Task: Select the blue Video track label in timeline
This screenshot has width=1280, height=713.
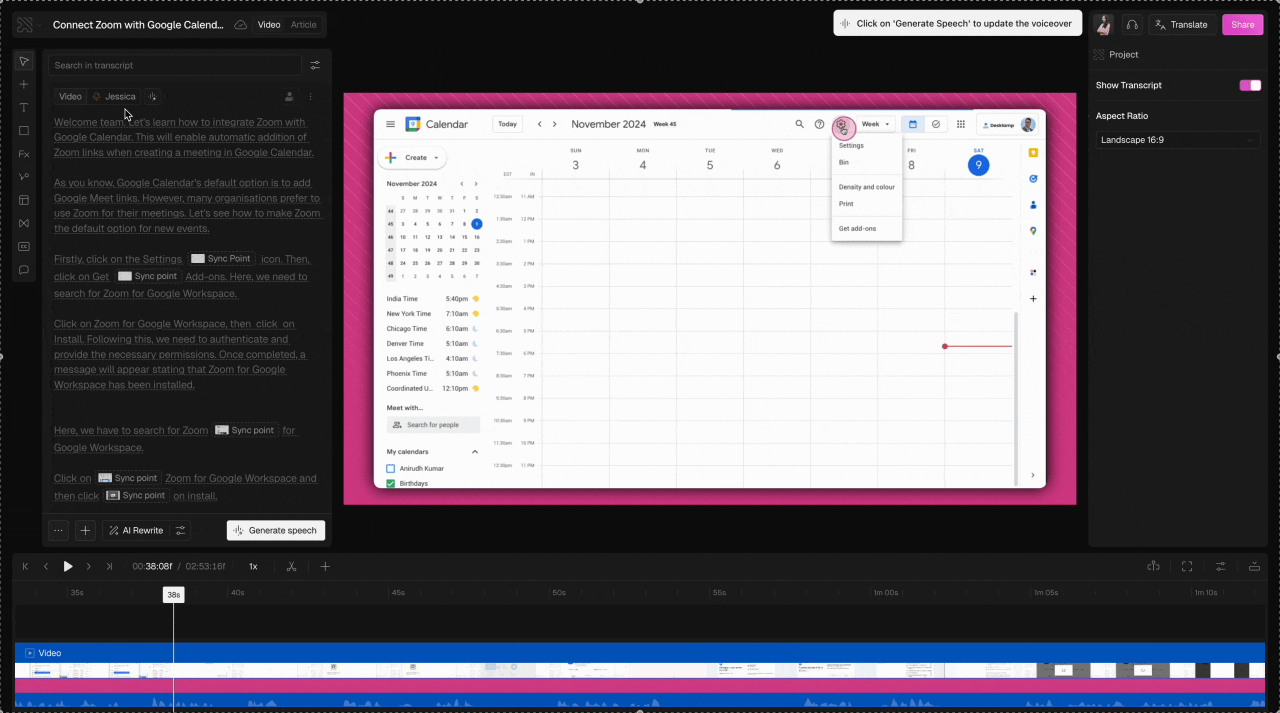Action: 44,653
